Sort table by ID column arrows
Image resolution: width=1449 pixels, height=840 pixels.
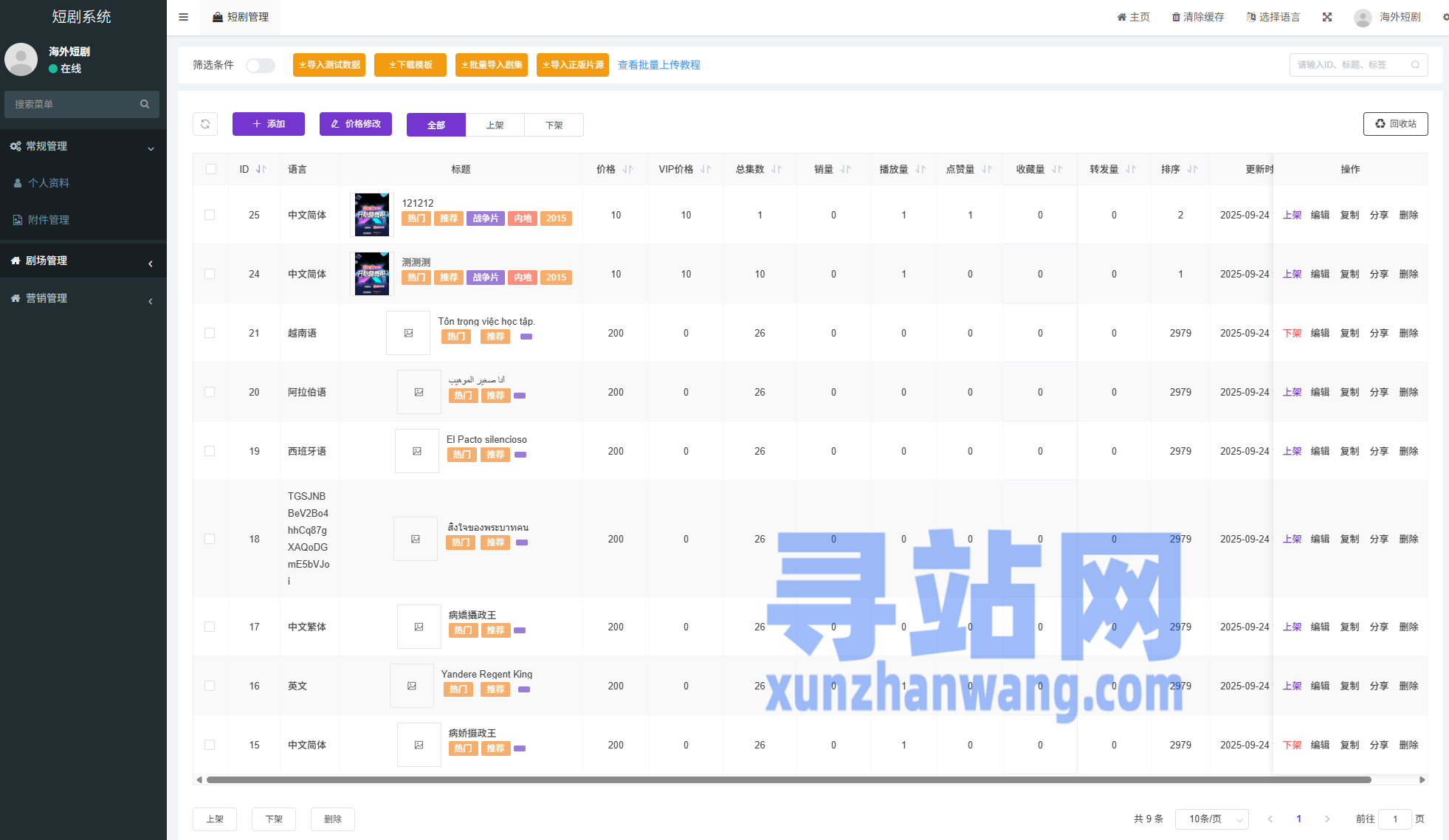coord(261,169)
